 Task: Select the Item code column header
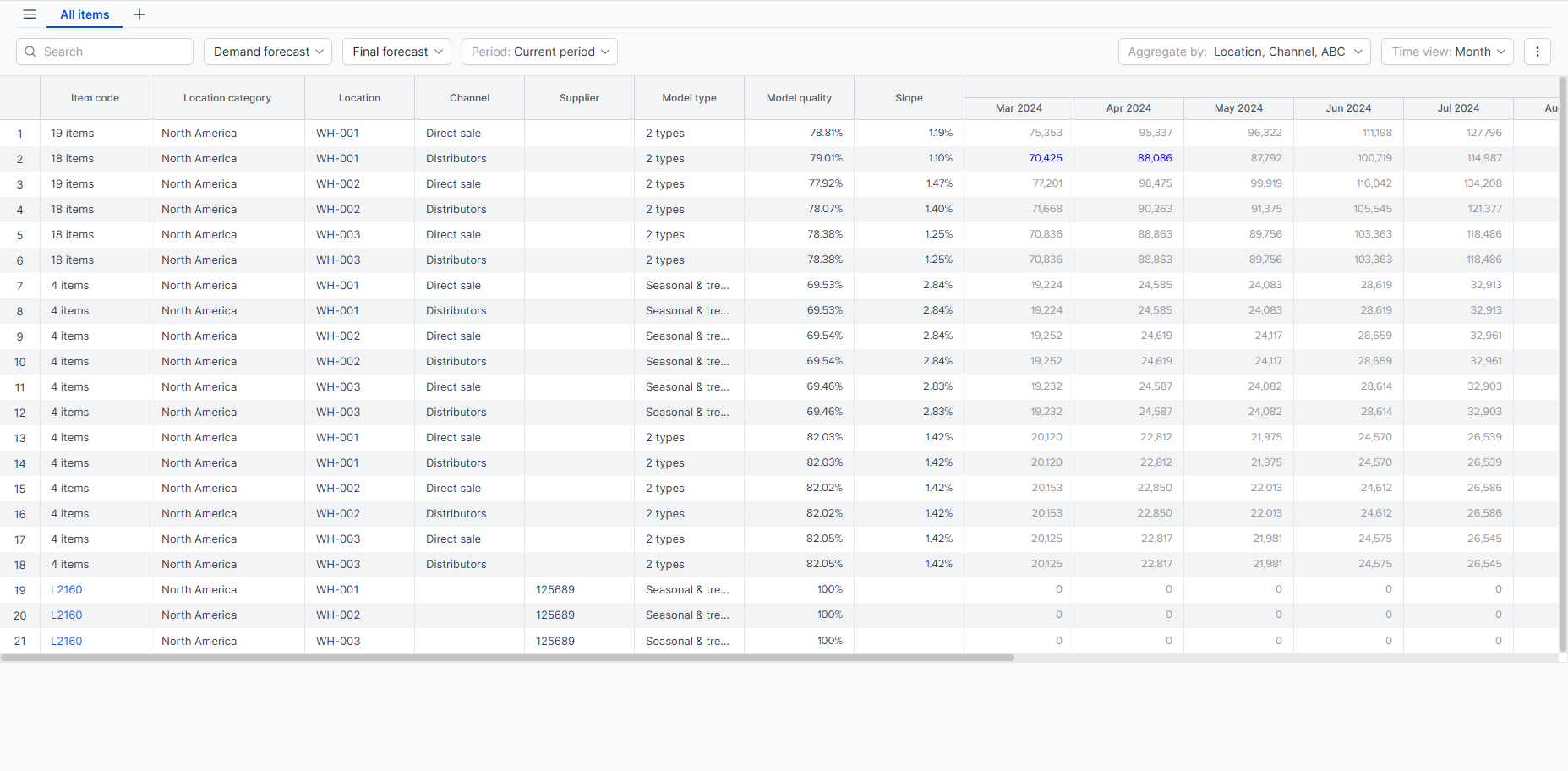(95, 98)
